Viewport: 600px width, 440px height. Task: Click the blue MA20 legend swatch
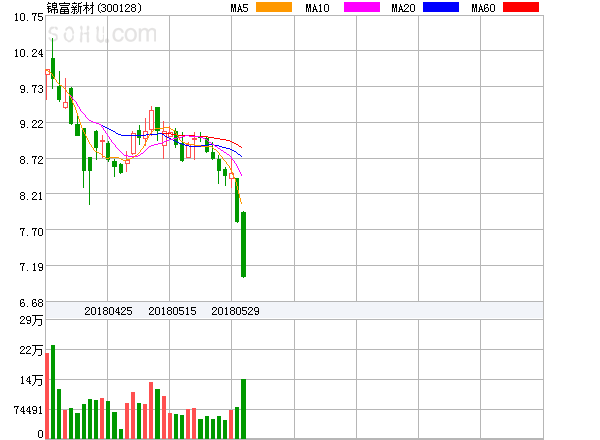pos(441,7)
